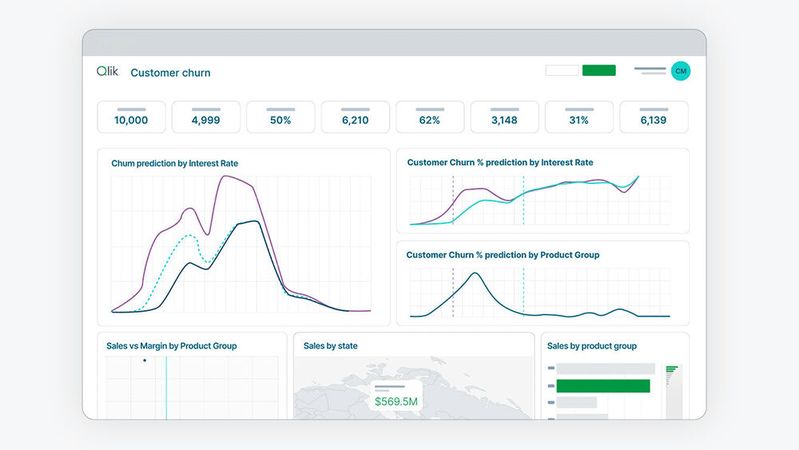This screenshot has height=450, width=799.
Task: Click the 3,148 KPI value
Action: (x=504, y=120)
